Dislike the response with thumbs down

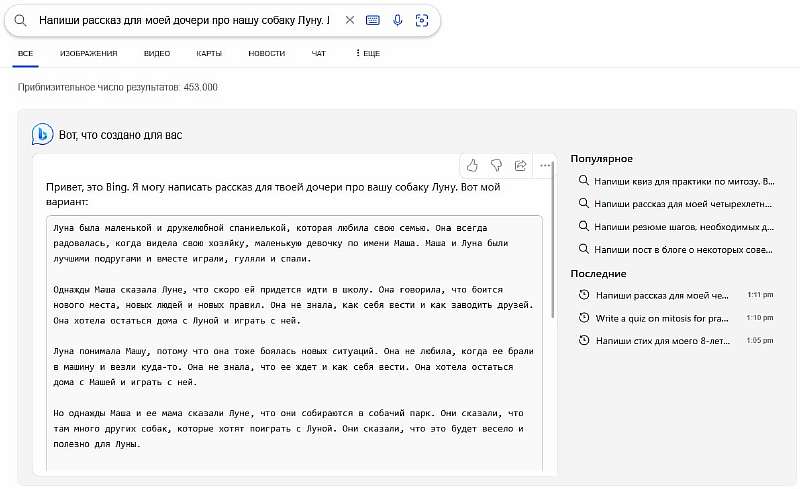[x=496, y=165]
